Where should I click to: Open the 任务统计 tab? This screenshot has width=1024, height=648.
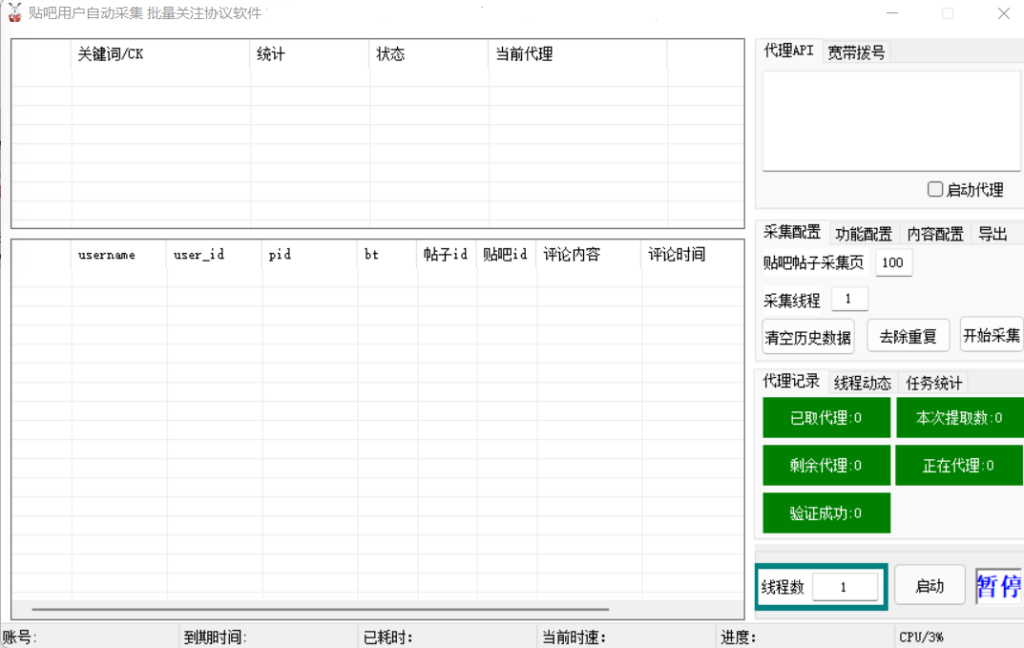tap(933, 382)
